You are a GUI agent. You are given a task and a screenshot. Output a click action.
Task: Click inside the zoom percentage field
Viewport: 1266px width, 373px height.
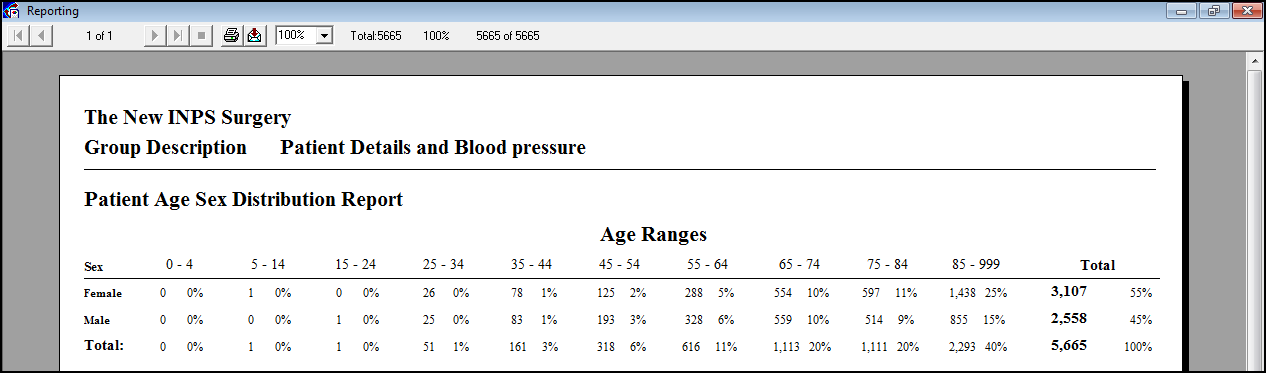click(296, 35)
